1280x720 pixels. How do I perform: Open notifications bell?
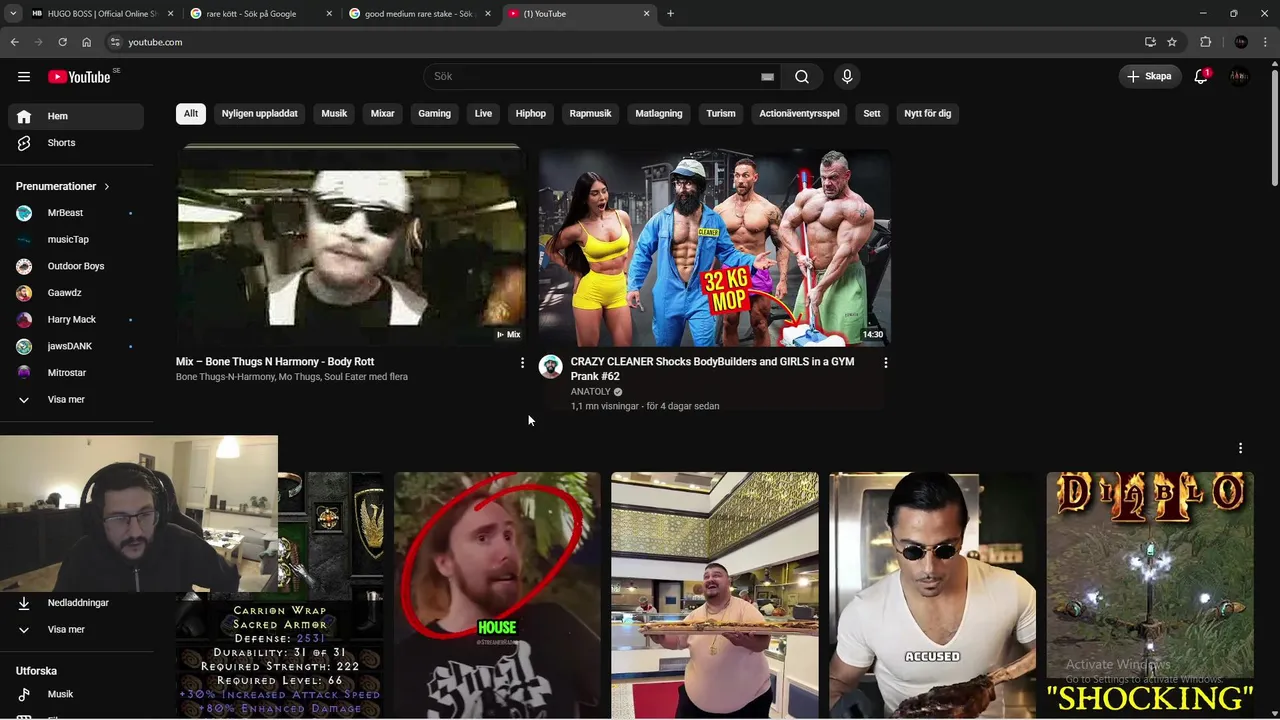(1201, 77)
